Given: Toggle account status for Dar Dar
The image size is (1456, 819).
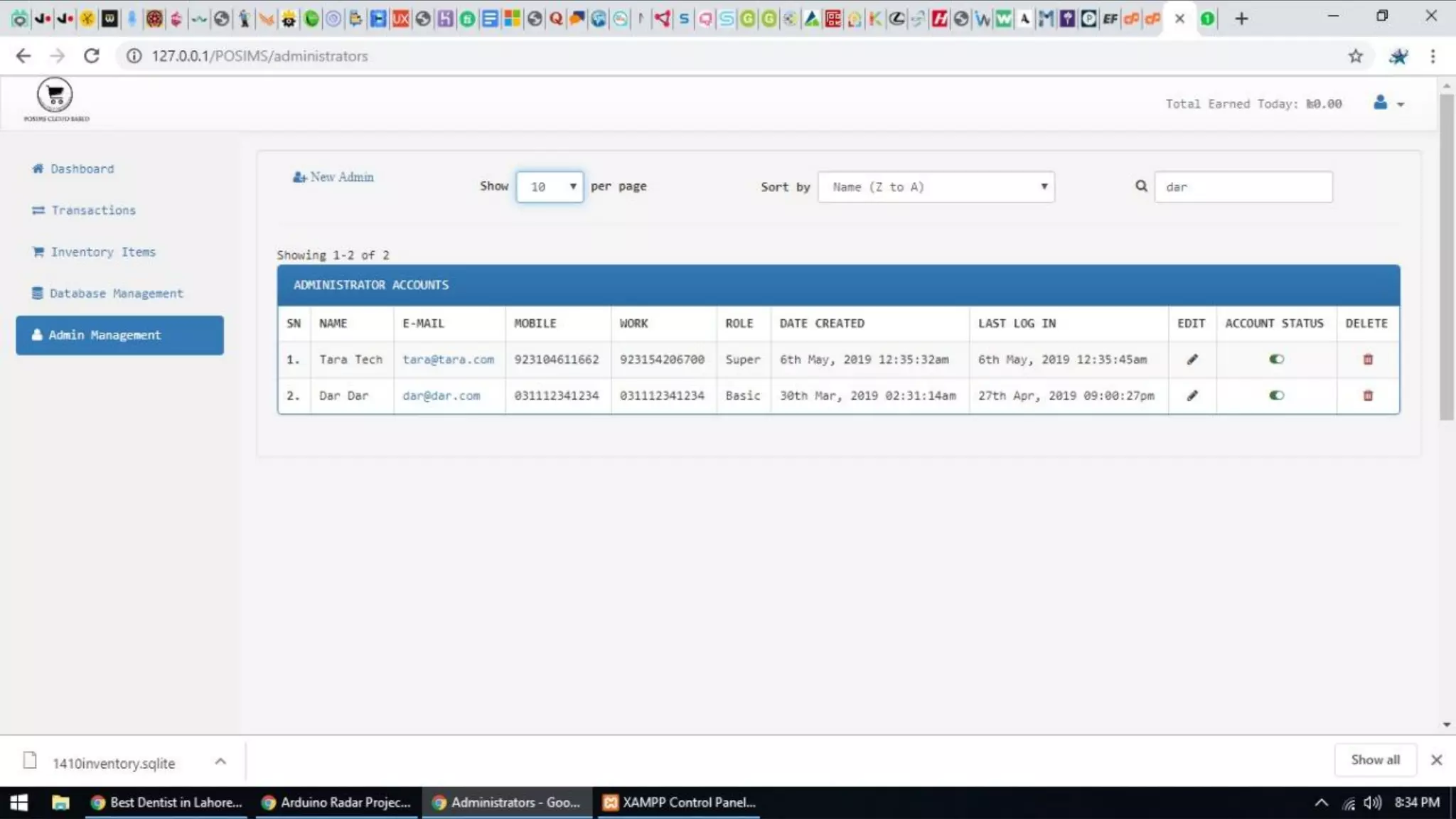Looking at the screenshot, I should (x=1277, y=395).
